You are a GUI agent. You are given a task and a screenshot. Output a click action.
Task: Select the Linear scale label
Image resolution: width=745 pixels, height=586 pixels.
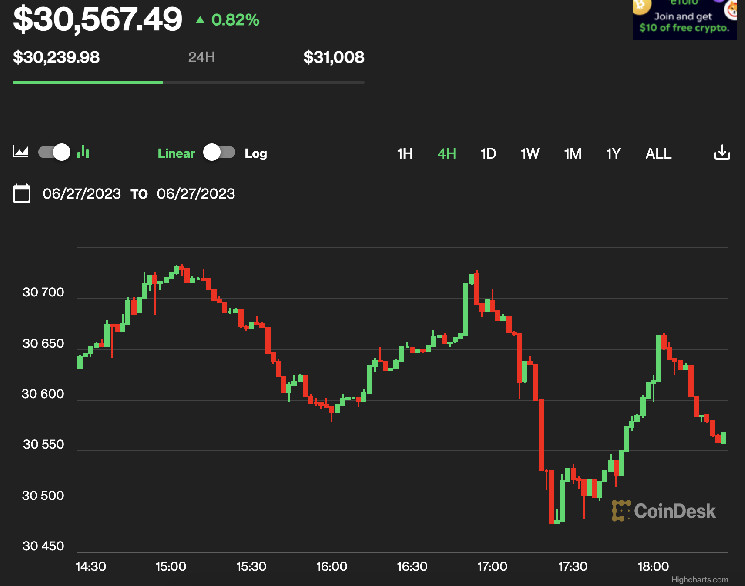click(176, 154)
